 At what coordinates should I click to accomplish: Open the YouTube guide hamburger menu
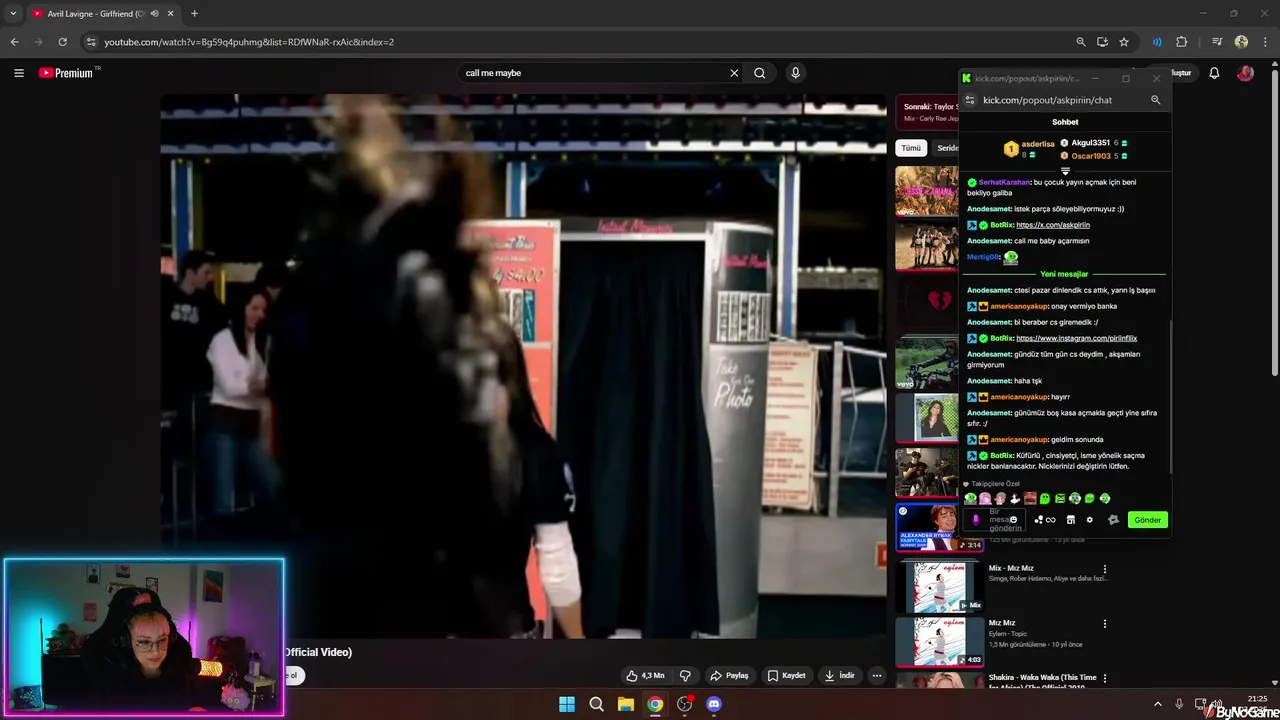click(x=18, y=73)
